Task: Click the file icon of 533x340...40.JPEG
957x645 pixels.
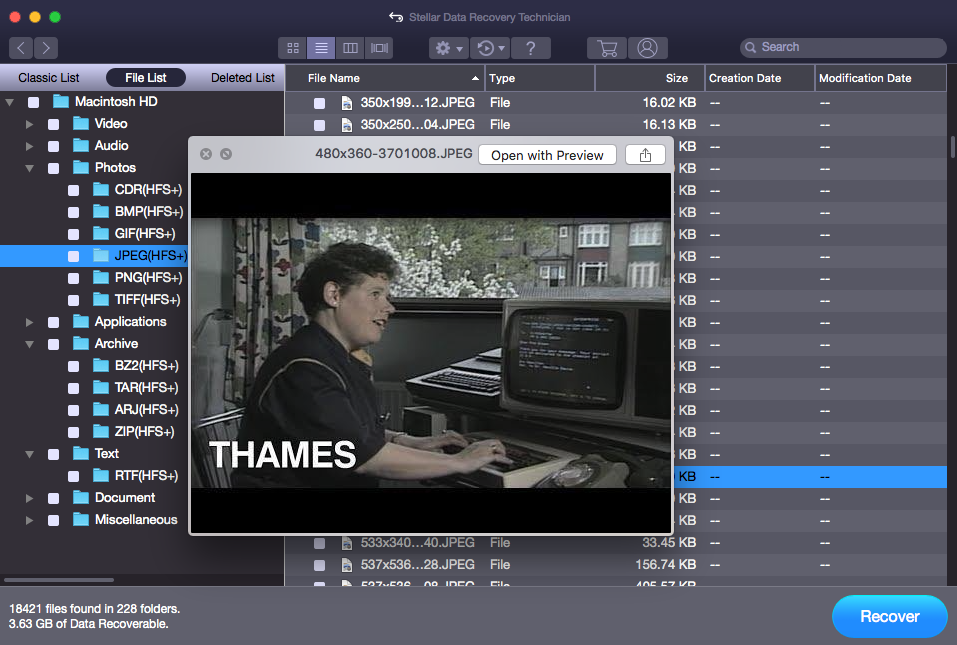Action: 347,542
